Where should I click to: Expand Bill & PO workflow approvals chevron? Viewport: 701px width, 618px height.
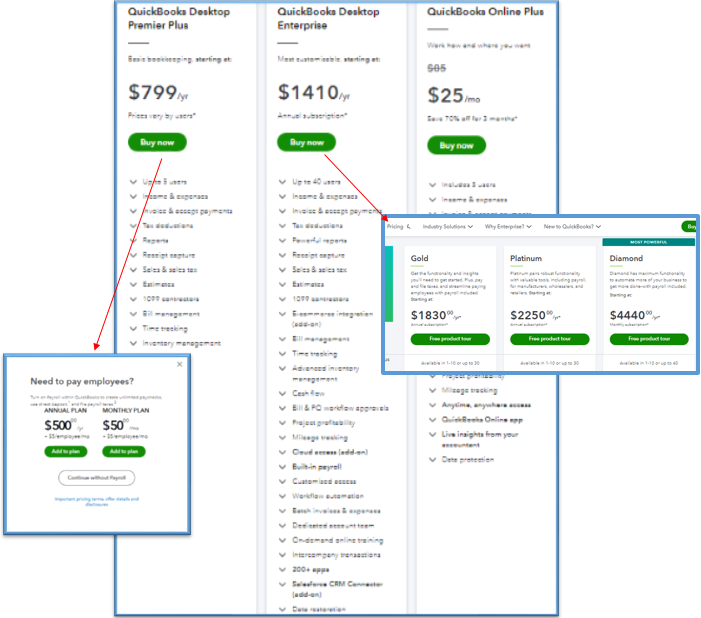(283, 408)
